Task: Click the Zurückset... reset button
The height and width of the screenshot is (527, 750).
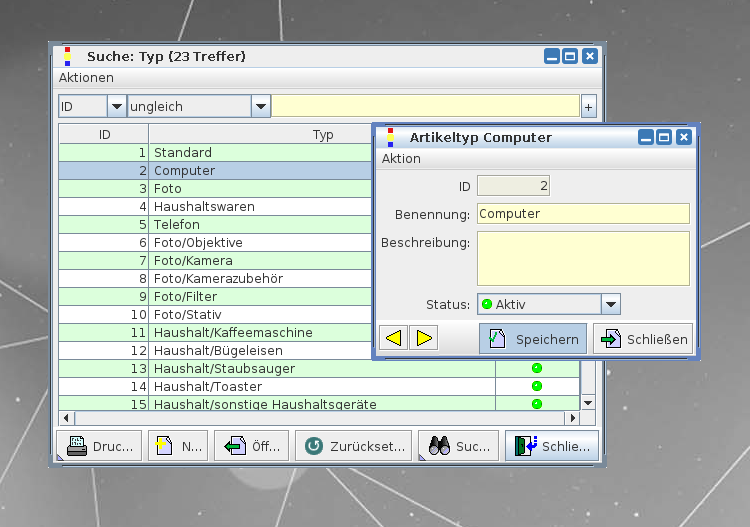Action: [x=353, y=446]
